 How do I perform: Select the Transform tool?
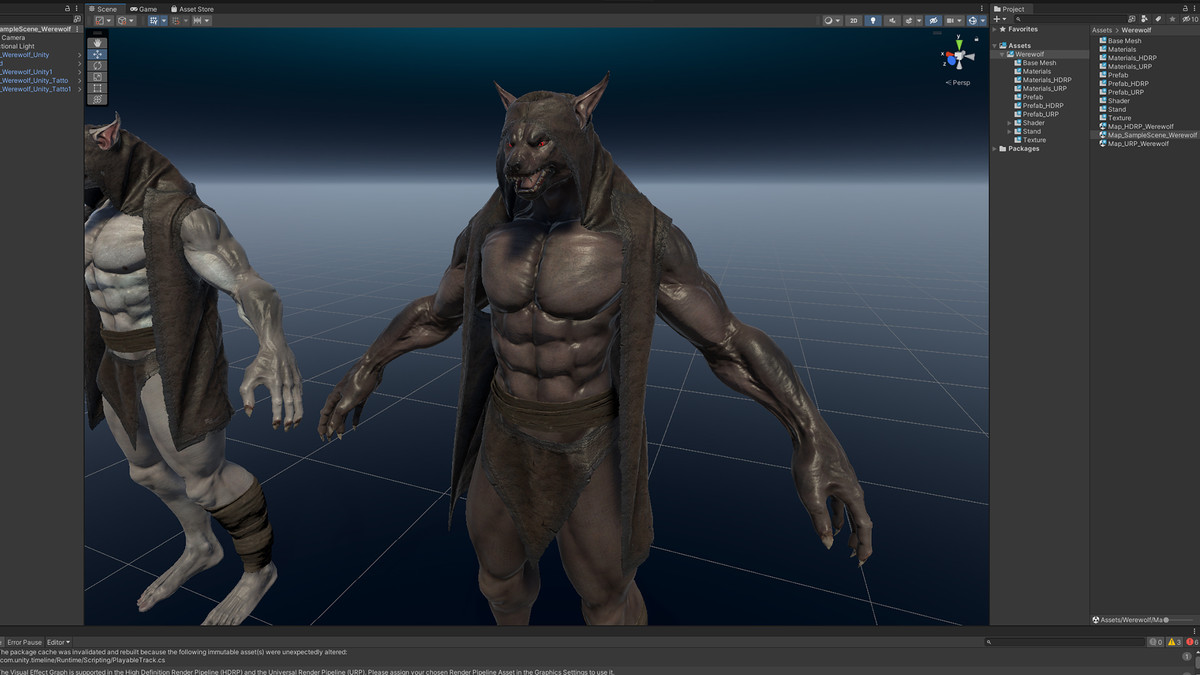tap(97, 99)
